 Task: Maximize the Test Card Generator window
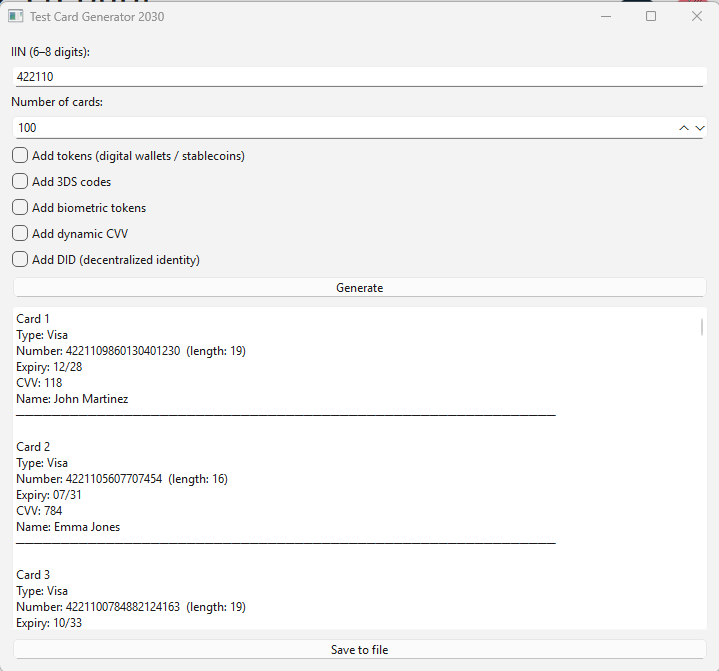651,17
